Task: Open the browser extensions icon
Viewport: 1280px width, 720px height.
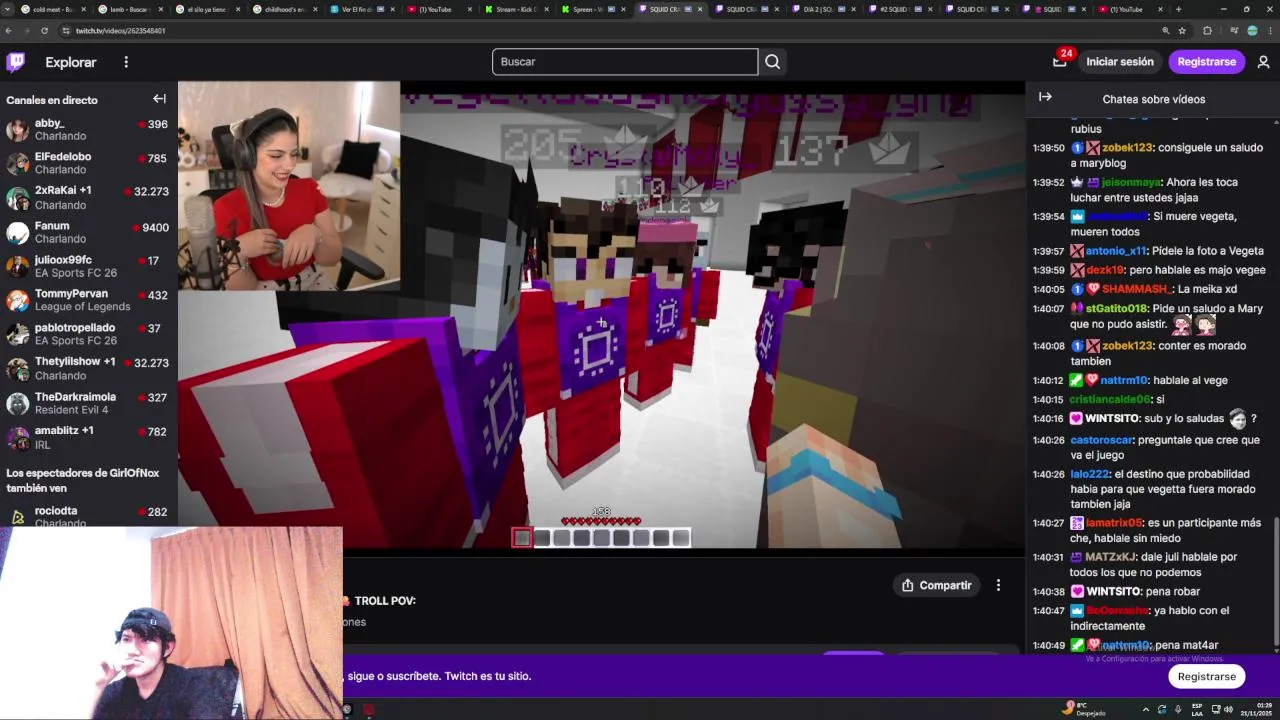Action: point(1207,31)
